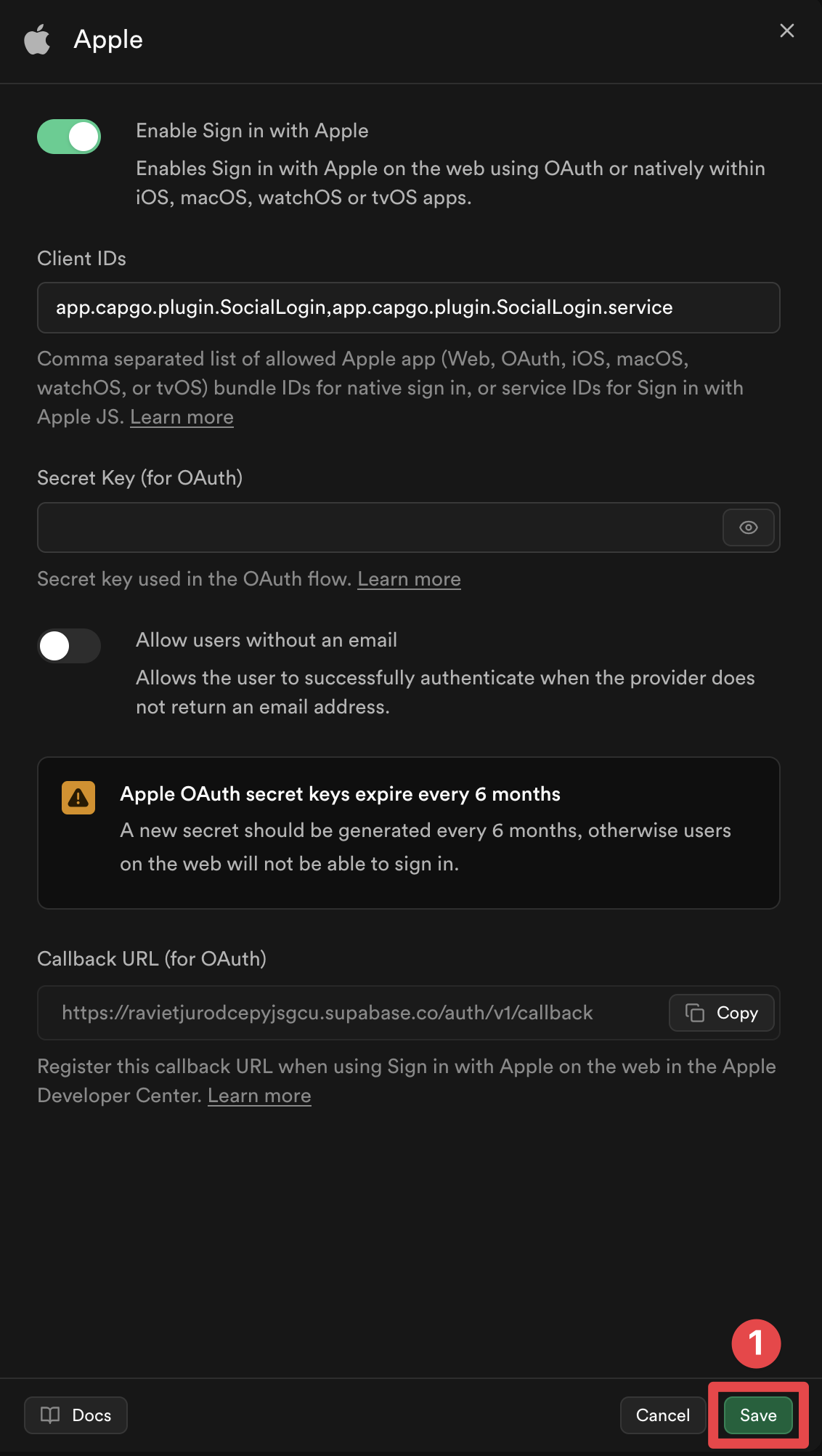Edit the Client IDs field
The image size is (822, 1456).
click(x=408, y=307)
